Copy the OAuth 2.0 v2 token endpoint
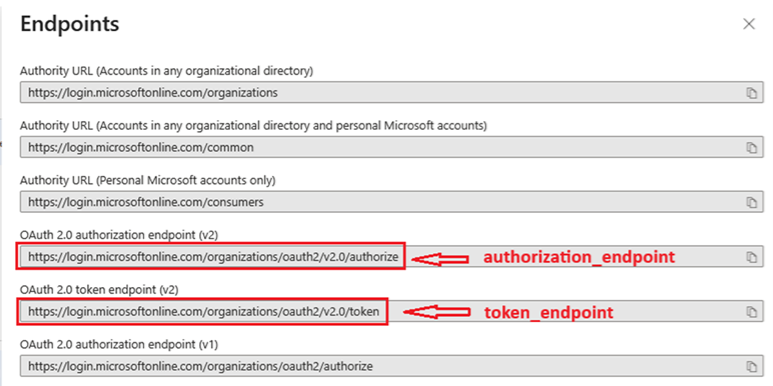The image size is (773, 386). 751,312
